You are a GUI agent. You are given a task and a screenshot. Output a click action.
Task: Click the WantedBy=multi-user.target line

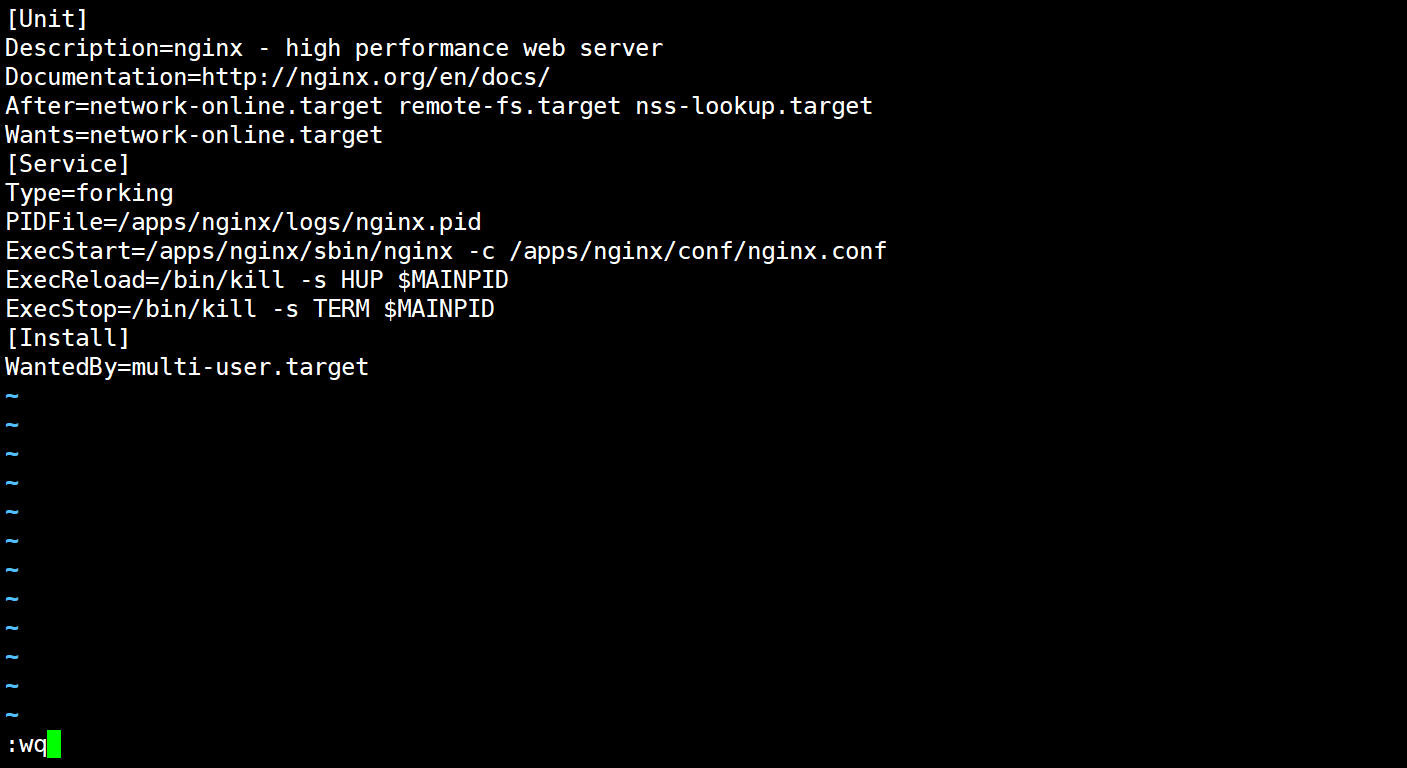click(187, 367)
